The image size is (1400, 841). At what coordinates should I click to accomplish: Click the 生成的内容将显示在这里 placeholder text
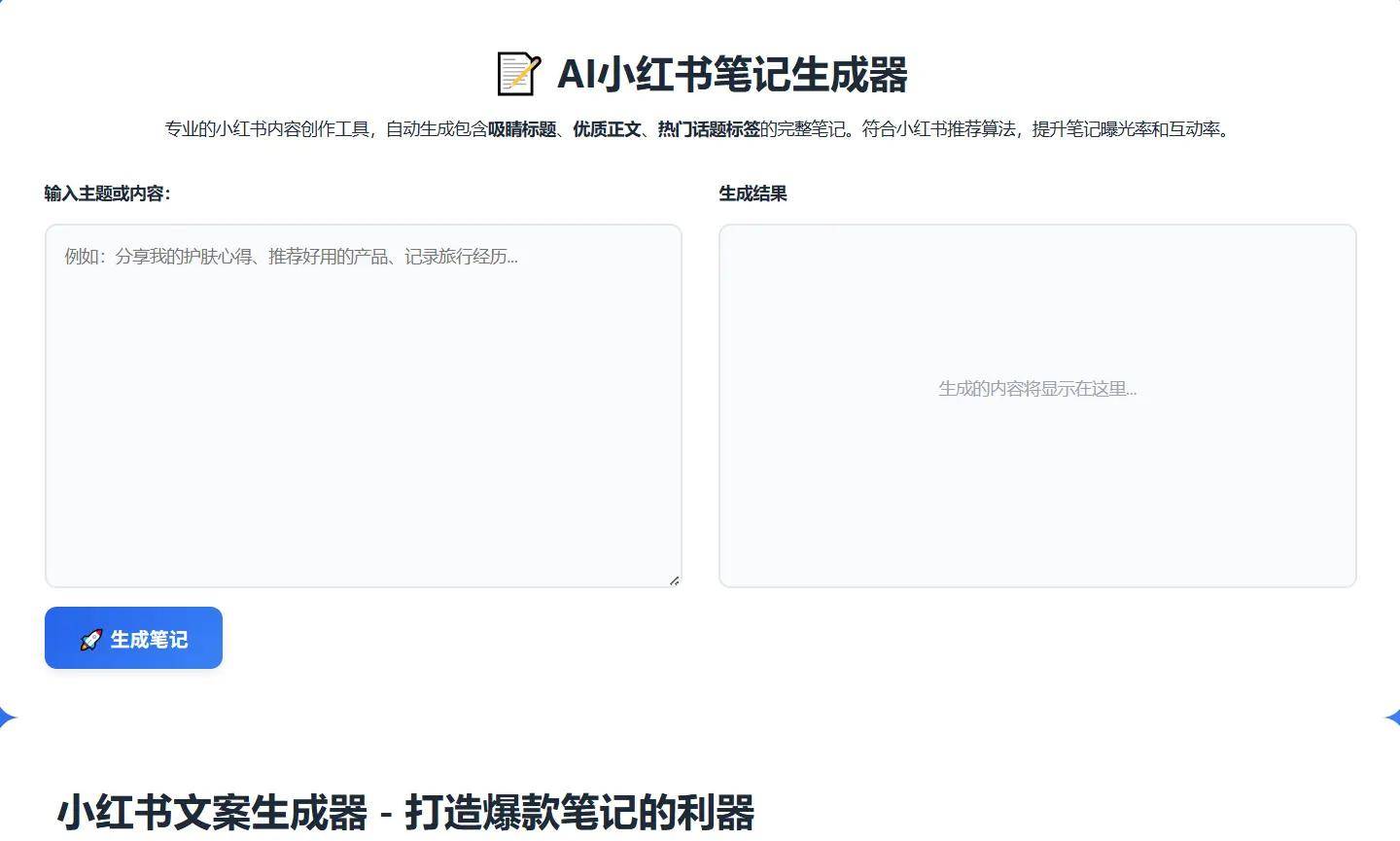point(1036,389)
